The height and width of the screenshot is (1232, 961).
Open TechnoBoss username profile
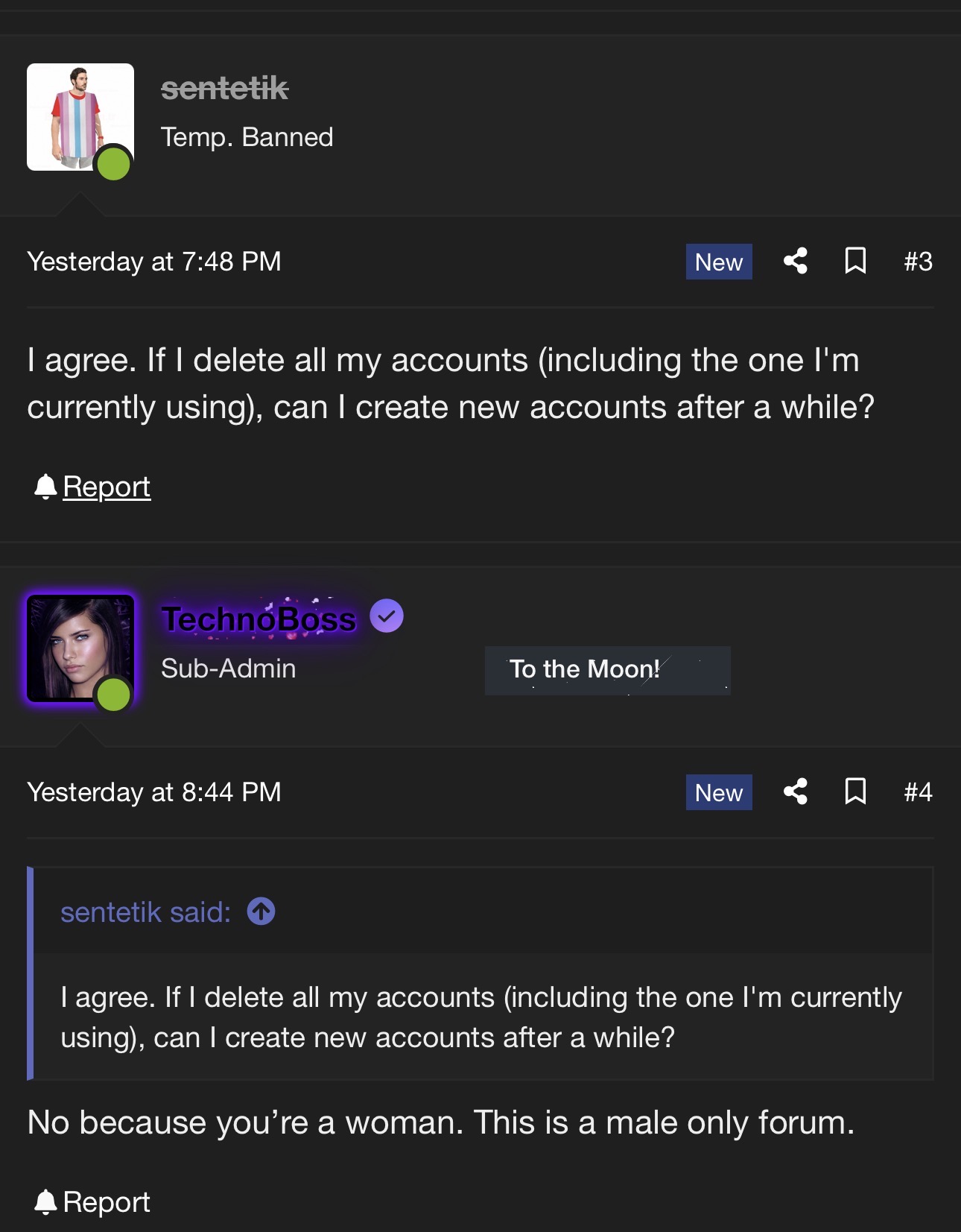pos(259,619)
